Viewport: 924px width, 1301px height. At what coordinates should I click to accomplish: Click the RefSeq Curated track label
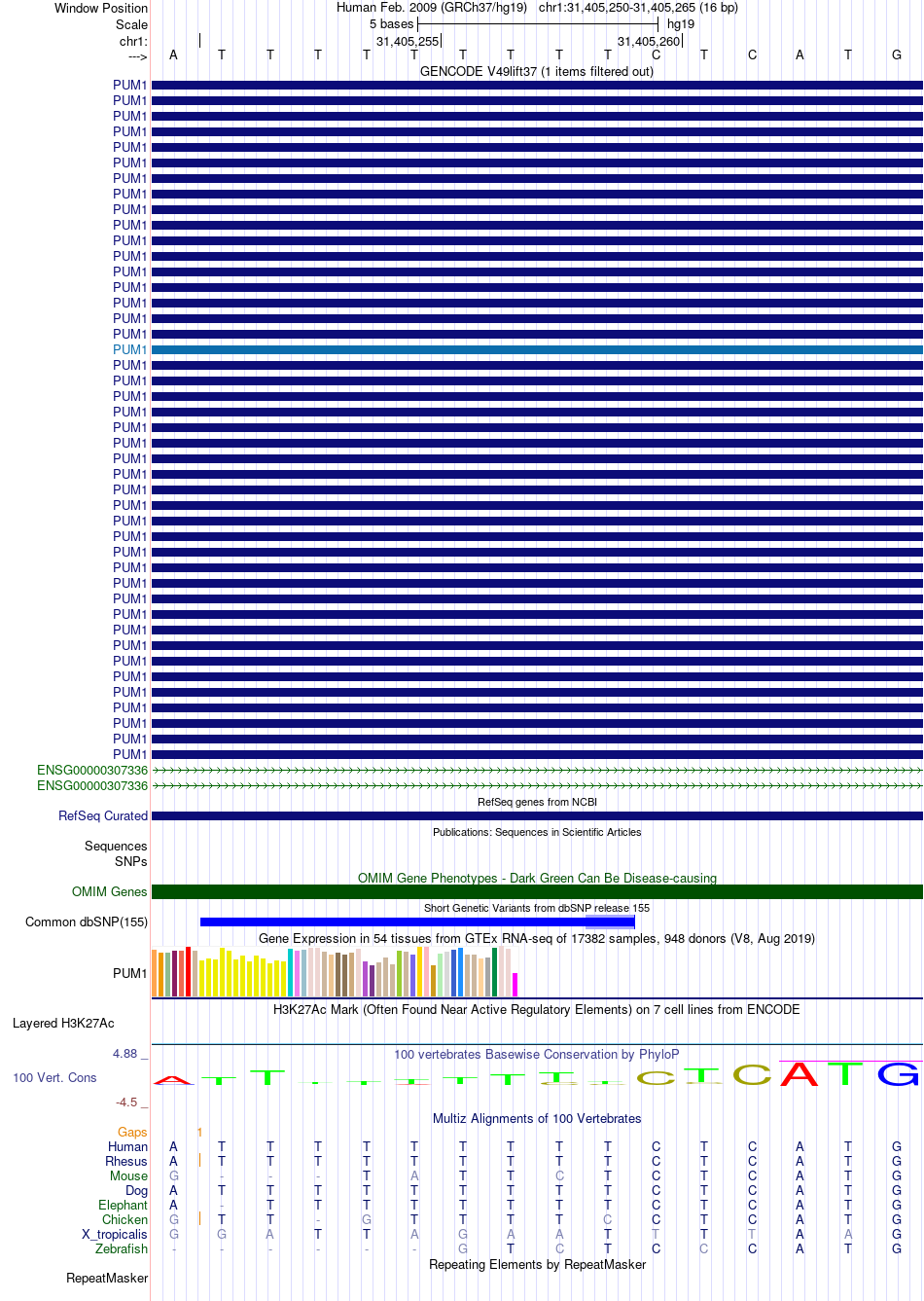pyautogui.click(x=103, y=815)
